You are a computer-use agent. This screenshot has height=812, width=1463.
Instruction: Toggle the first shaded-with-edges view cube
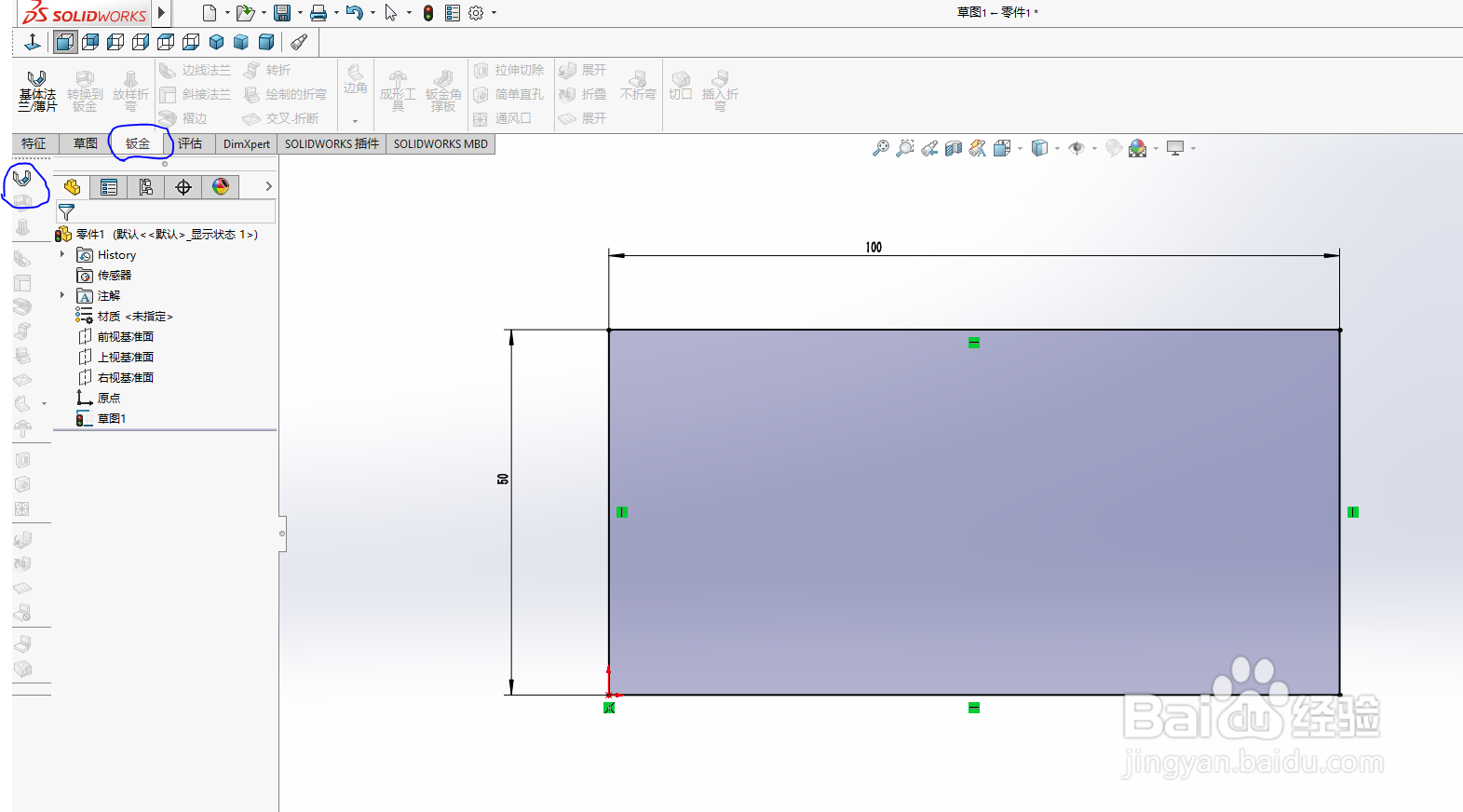pos(64,42)
